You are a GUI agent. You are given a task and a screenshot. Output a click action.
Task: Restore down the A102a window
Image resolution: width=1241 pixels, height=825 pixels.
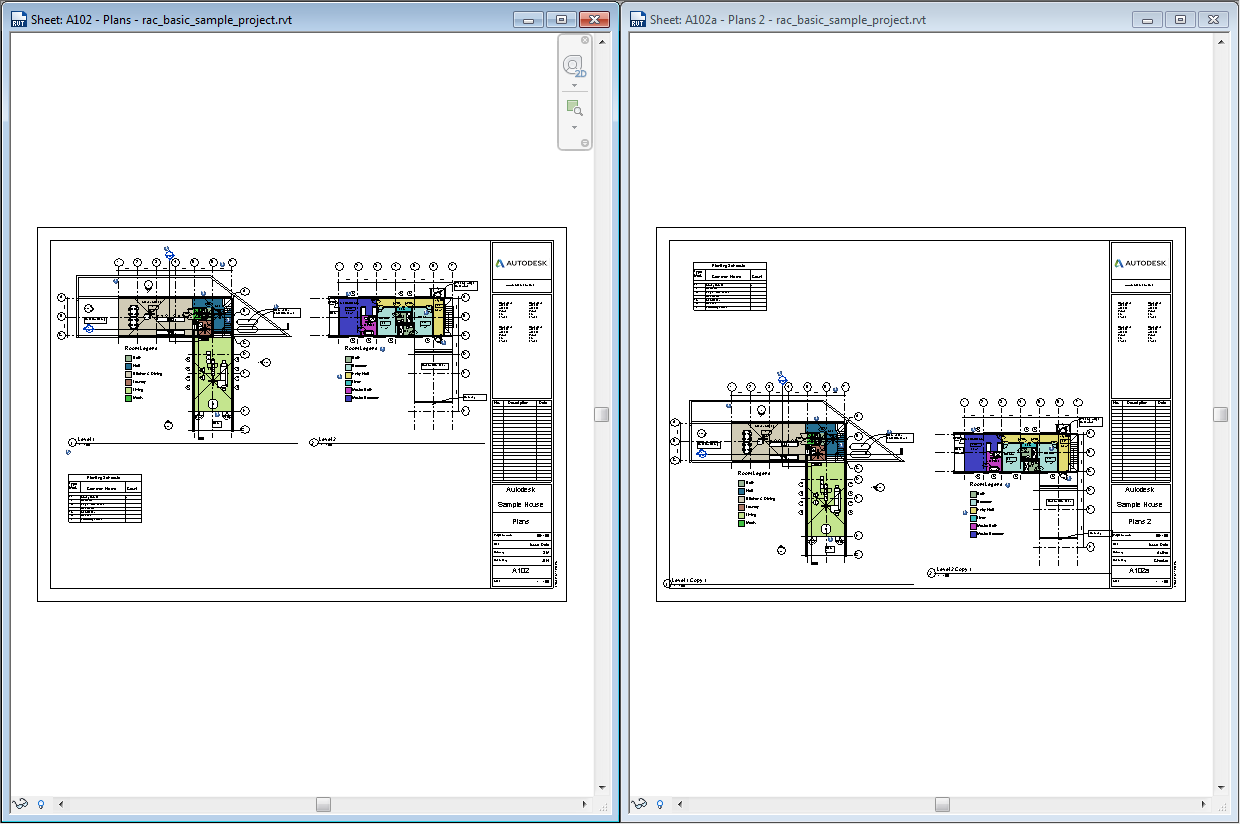(x=1181, y=18)
